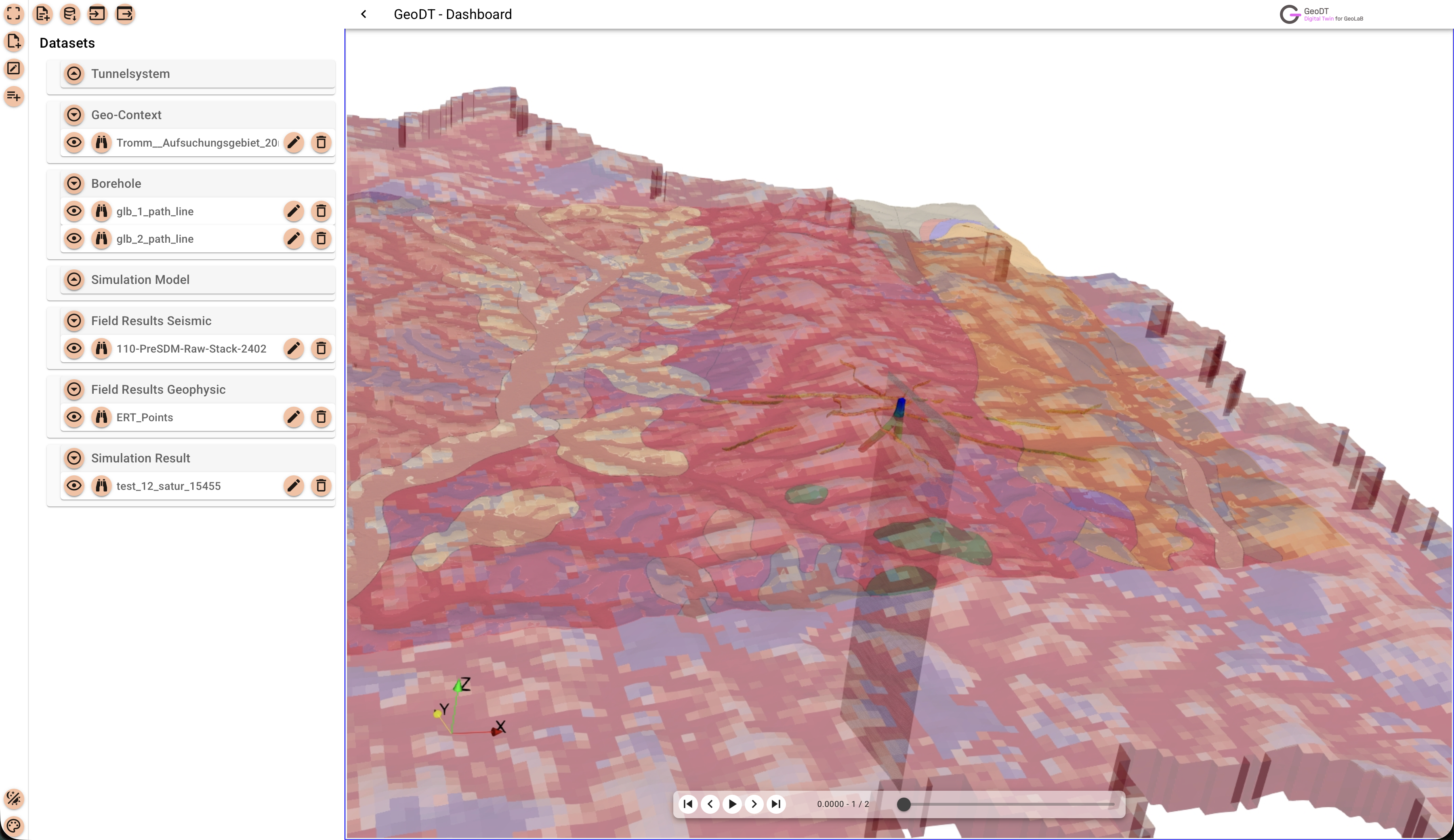Play the time step animation

(732, 804)
